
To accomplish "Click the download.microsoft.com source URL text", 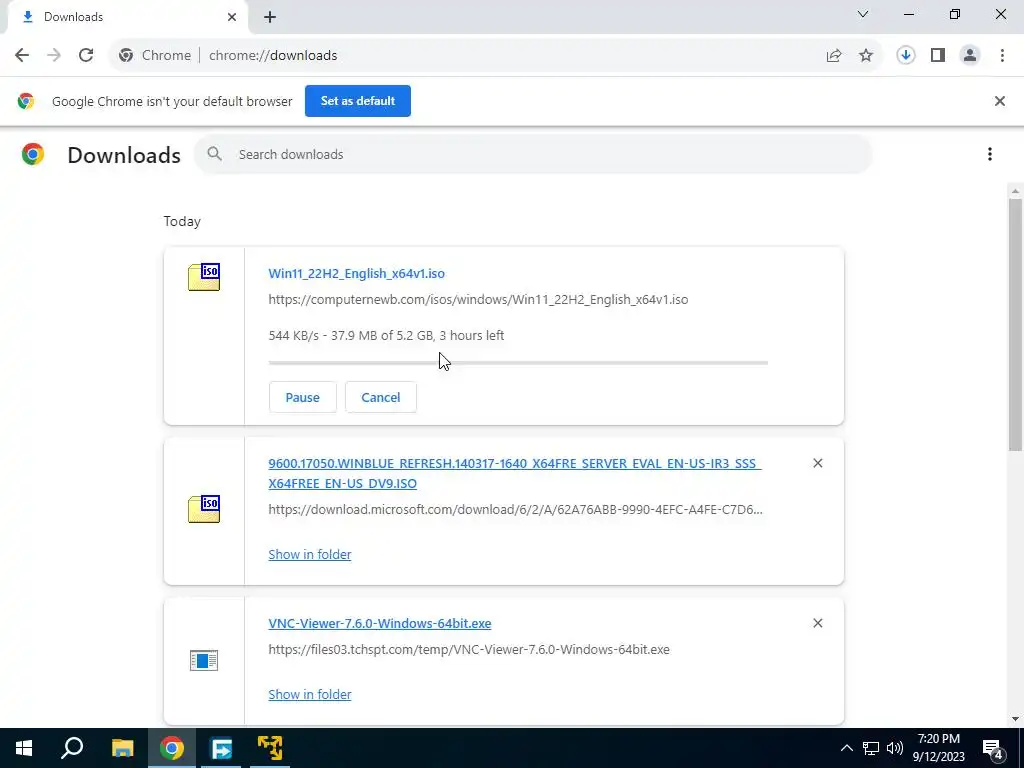I will click(515, 509).
